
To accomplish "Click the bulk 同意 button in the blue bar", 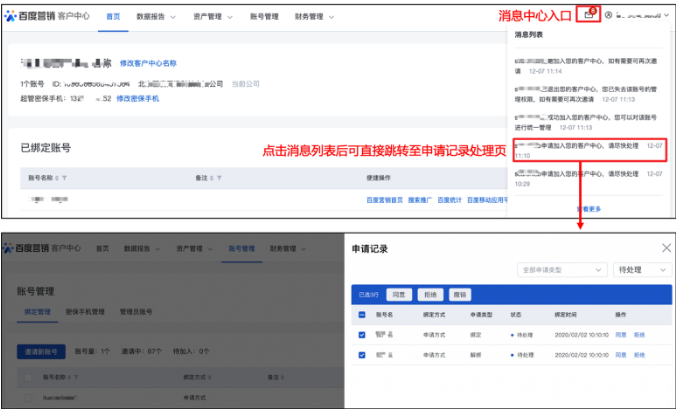I will click(x=399, y=295).
